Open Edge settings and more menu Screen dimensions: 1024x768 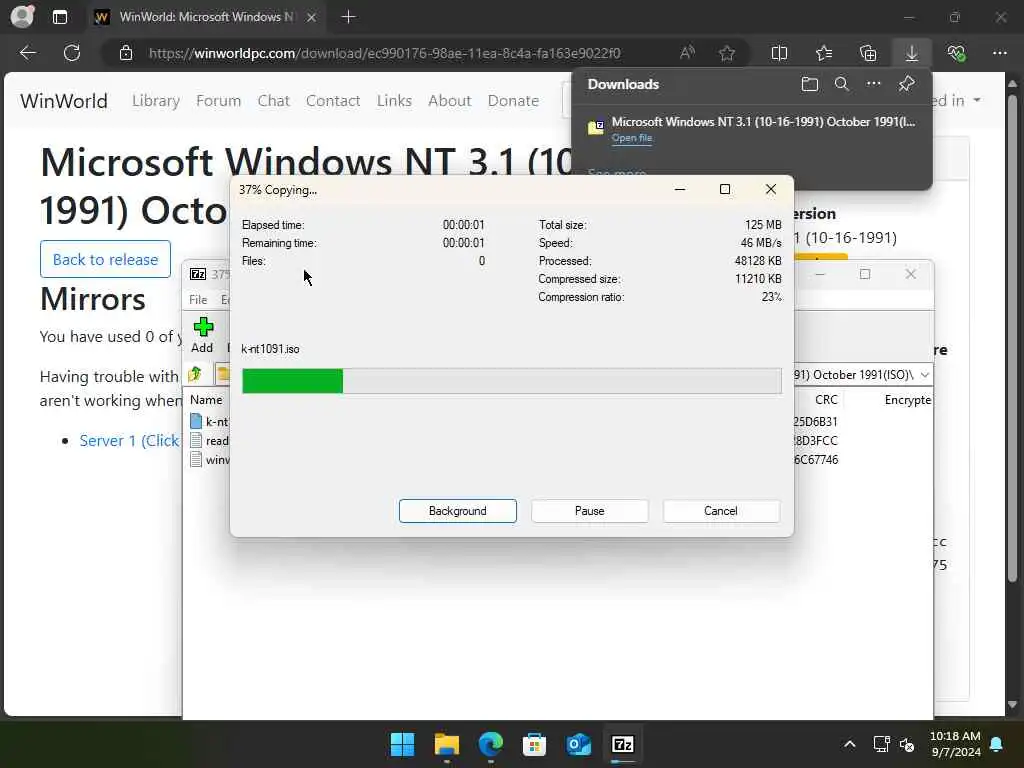(1000, 53)
